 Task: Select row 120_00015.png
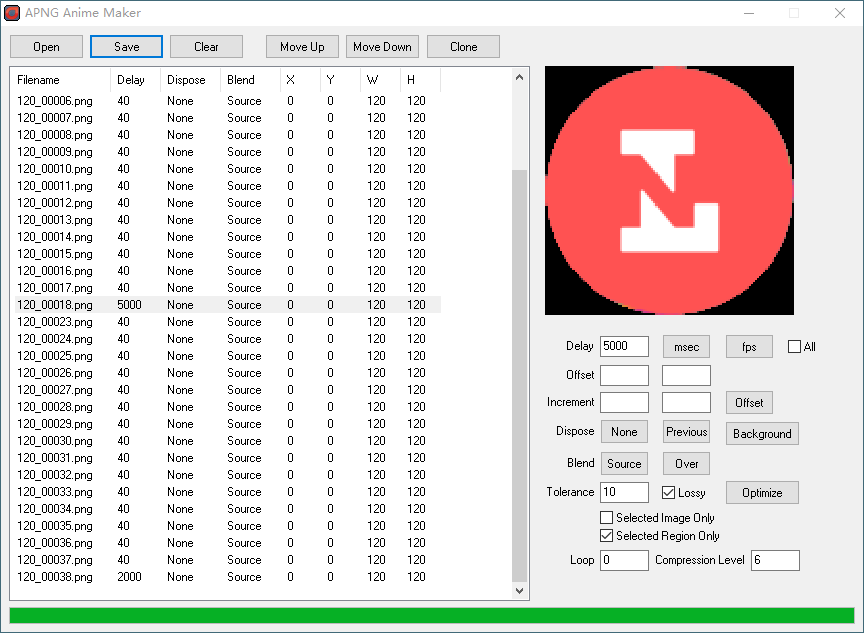click(x=228, y=254)
